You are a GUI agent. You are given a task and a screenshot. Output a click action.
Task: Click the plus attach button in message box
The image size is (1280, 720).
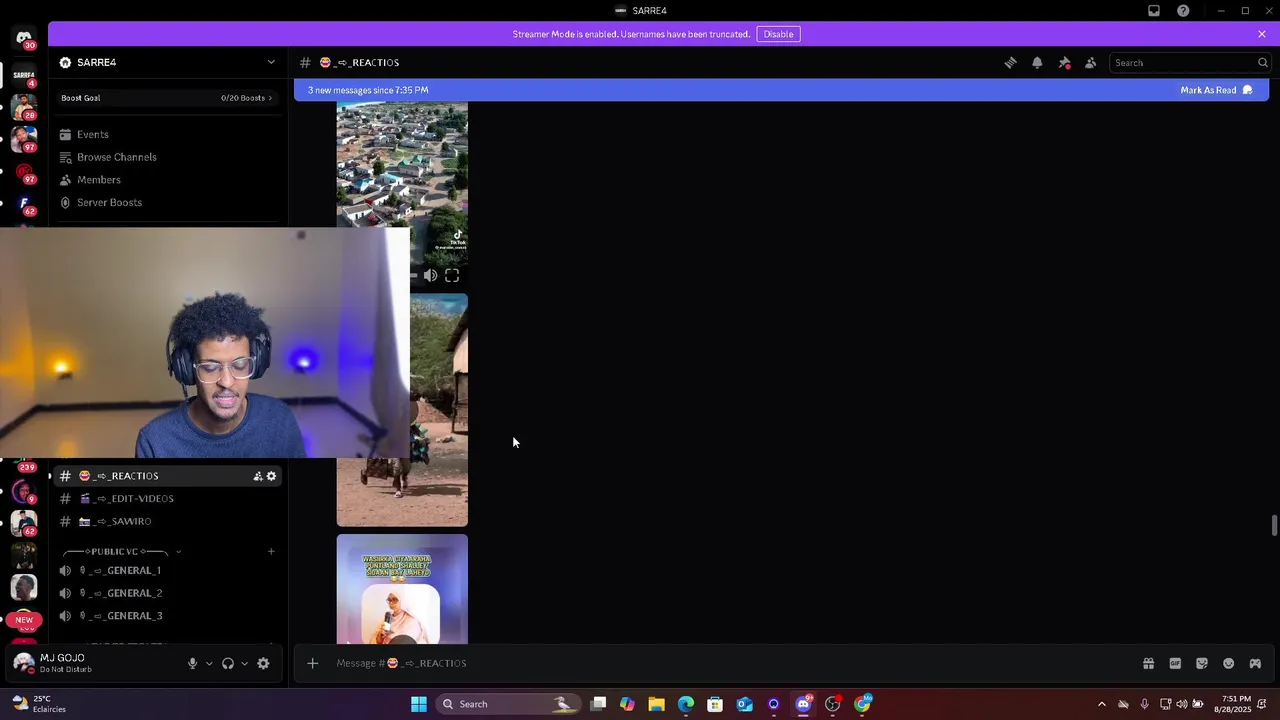312,663
